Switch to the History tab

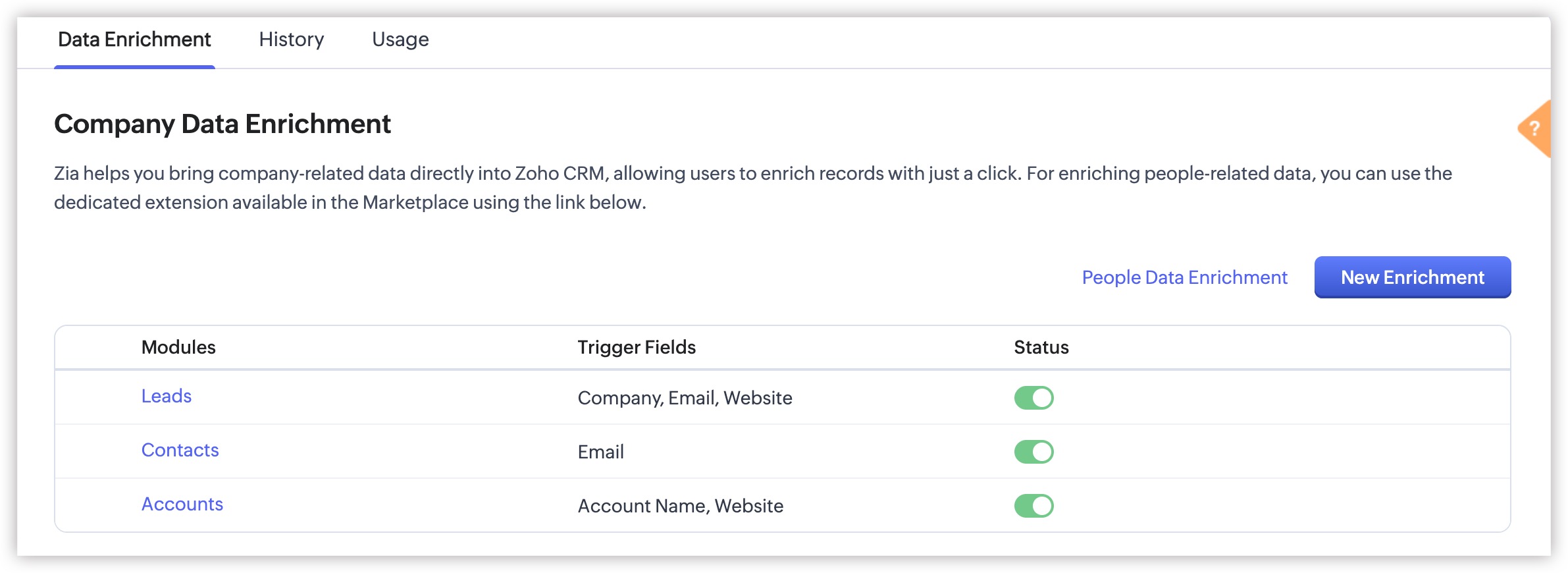pos(291,40)
